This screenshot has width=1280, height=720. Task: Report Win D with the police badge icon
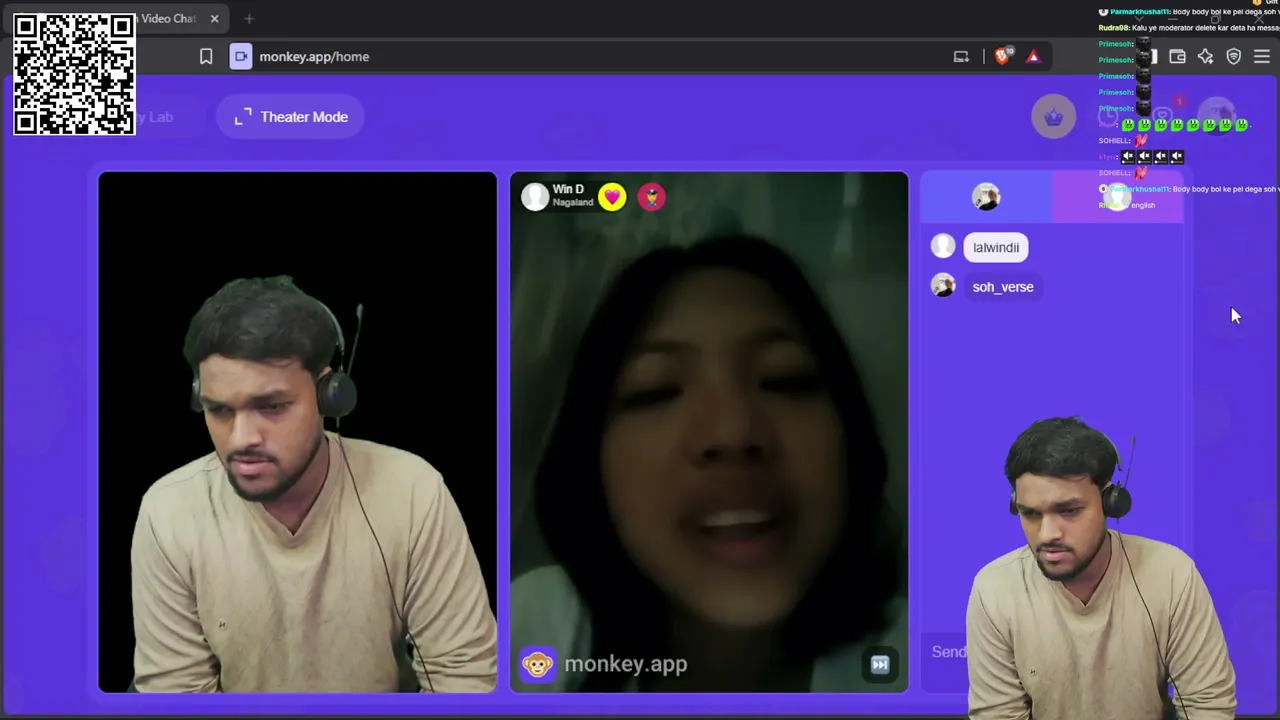point(651,197)
